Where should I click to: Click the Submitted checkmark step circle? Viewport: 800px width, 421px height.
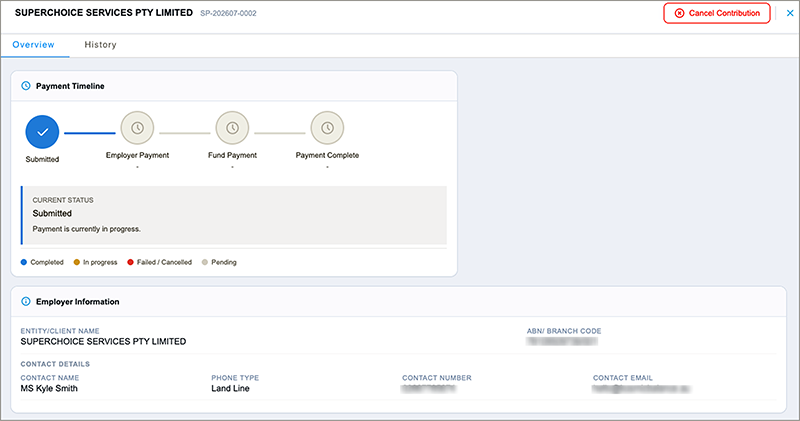point(42,132)
